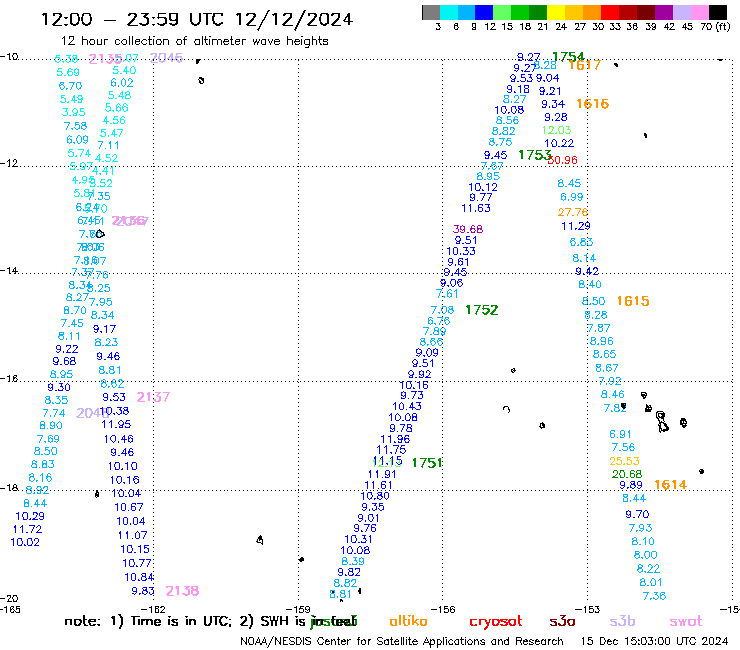740x650 pixels.
Task: Click the green time label 1752
Action: tap(481, 310)
